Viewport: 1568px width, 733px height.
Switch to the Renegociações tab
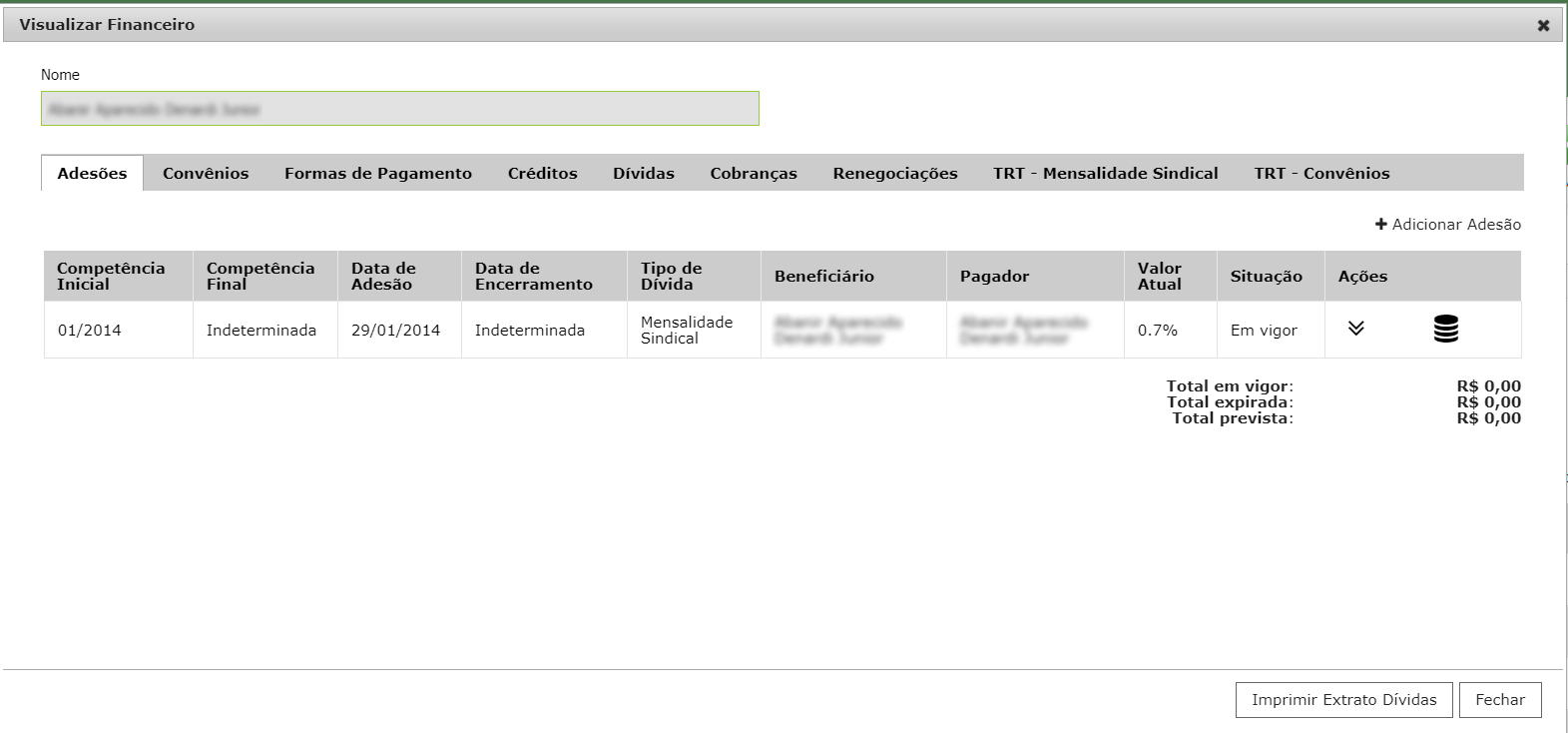point(894,173)
